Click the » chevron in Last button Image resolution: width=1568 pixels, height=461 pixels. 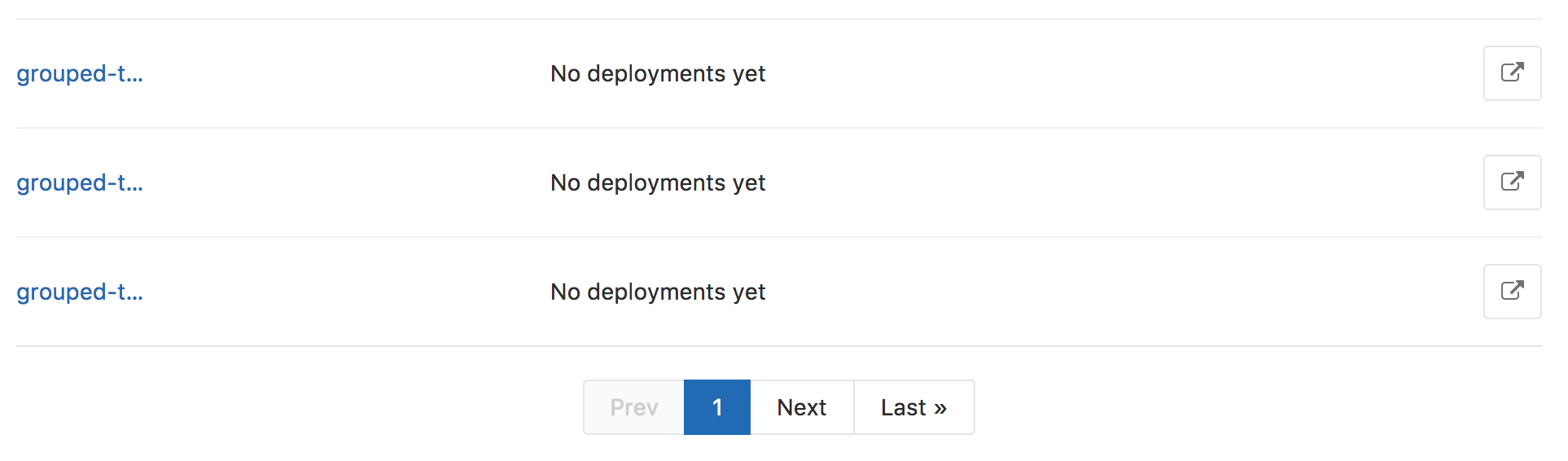click(940, 408)
